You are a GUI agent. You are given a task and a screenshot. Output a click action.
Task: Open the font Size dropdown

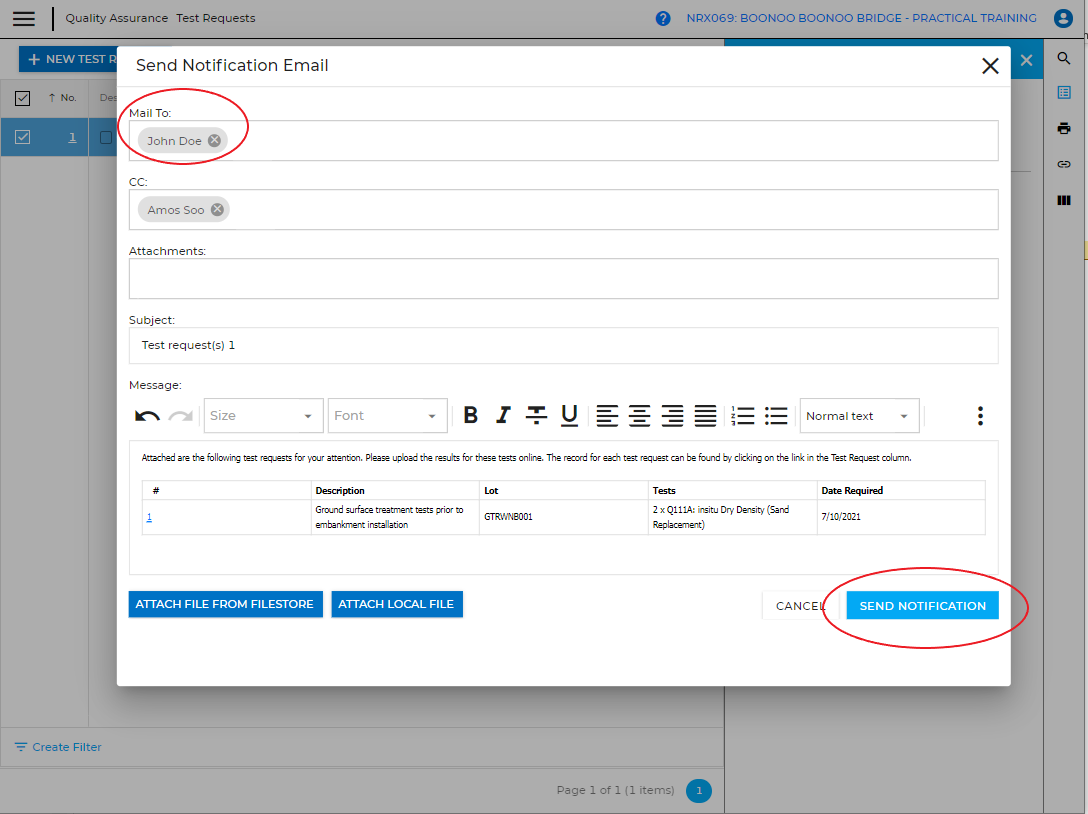[x=263, y=416]
